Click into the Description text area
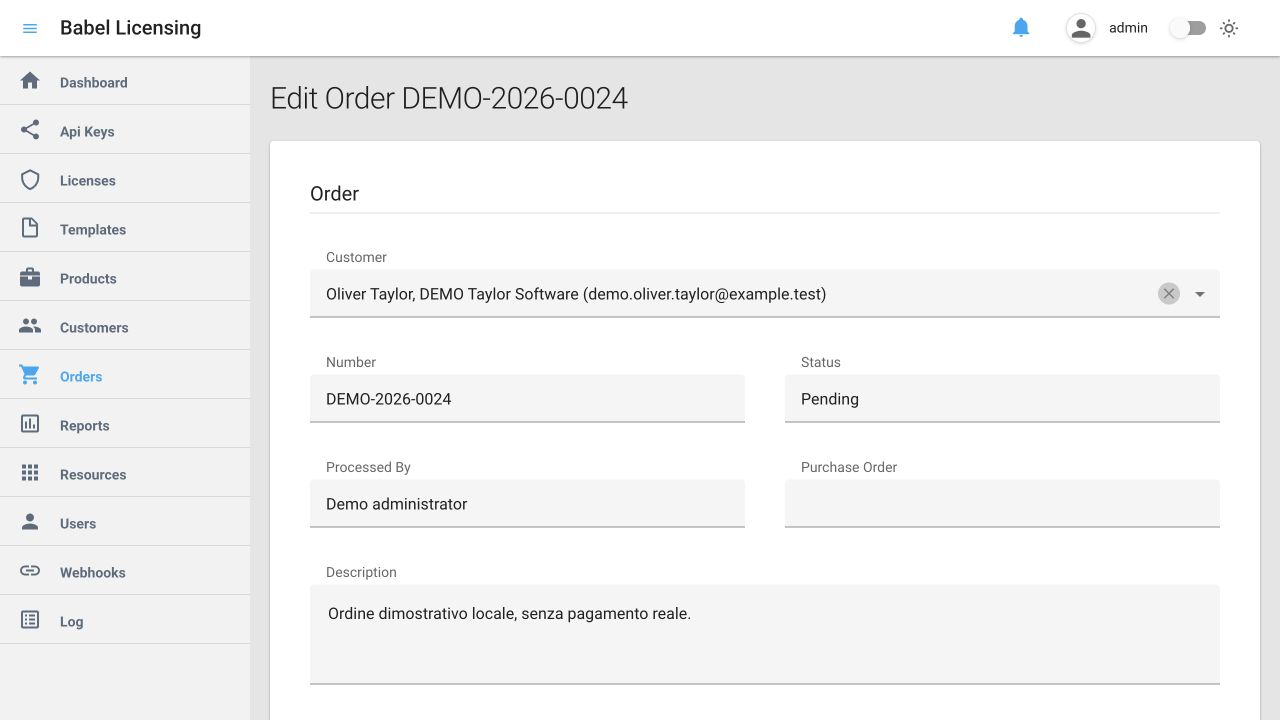The image size is (1280, 720). tap(765, 634)
